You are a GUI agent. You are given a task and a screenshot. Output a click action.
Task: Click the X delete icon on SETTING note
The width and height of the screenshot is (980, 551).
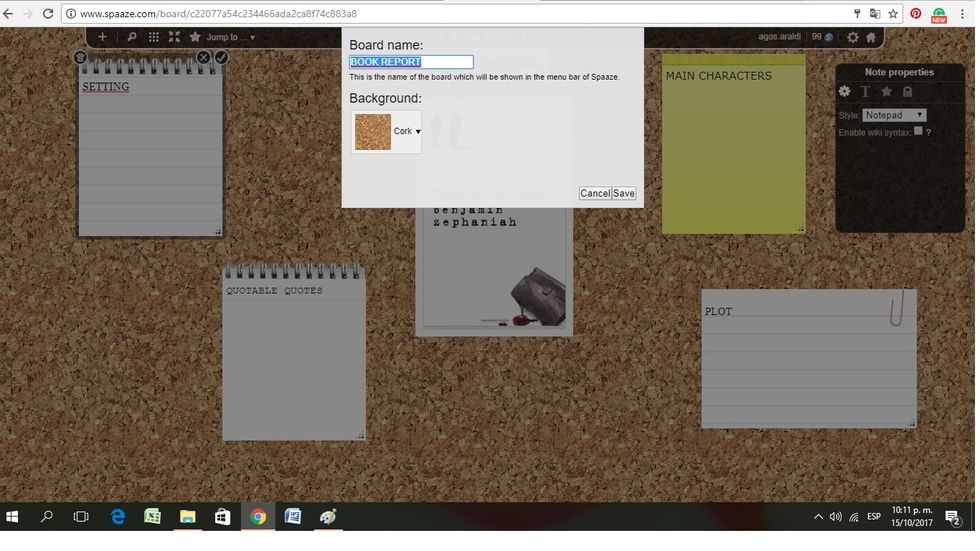point(204,57)
